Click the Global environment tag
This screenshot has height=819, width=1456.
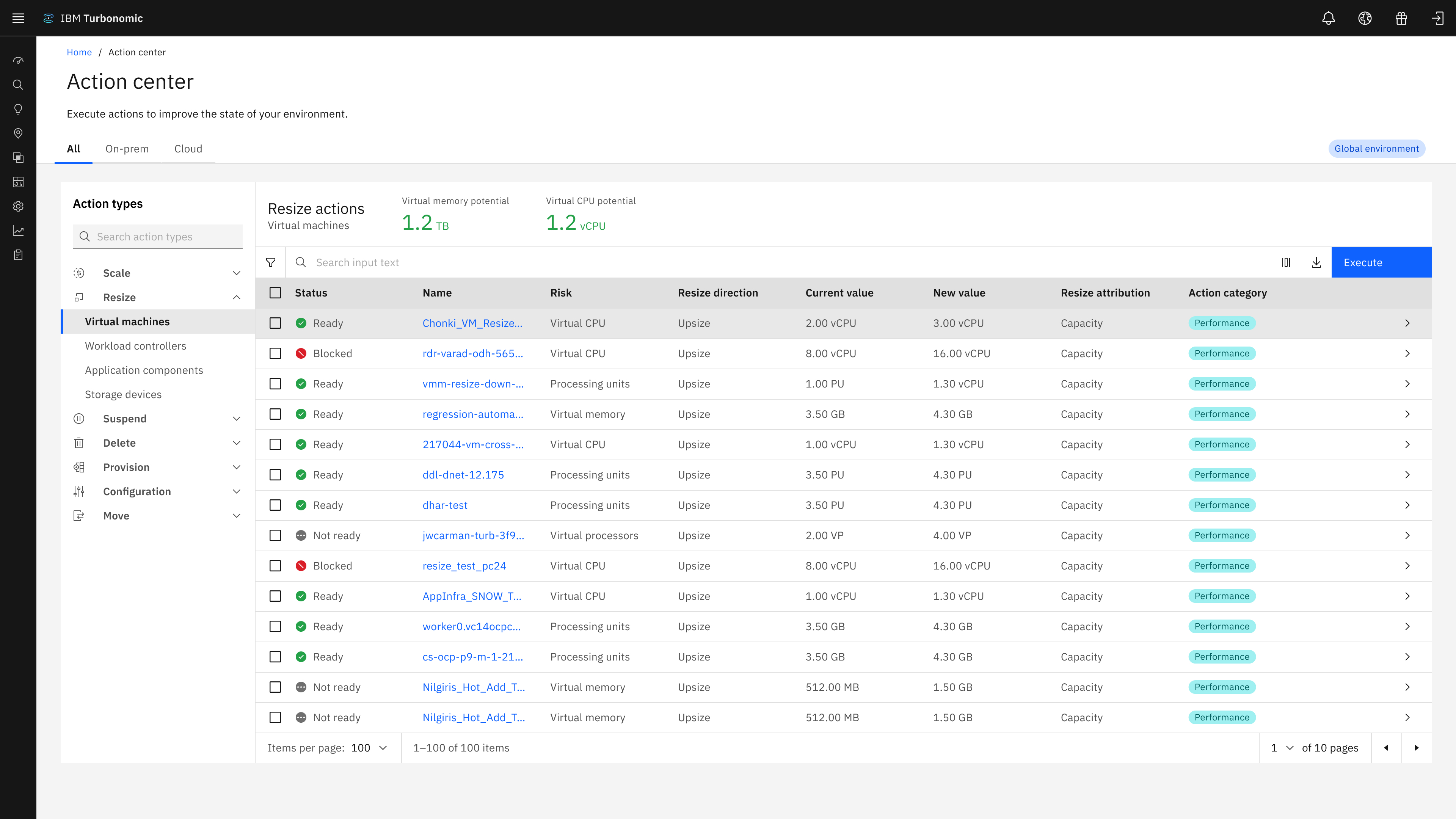coord(1377,149)
